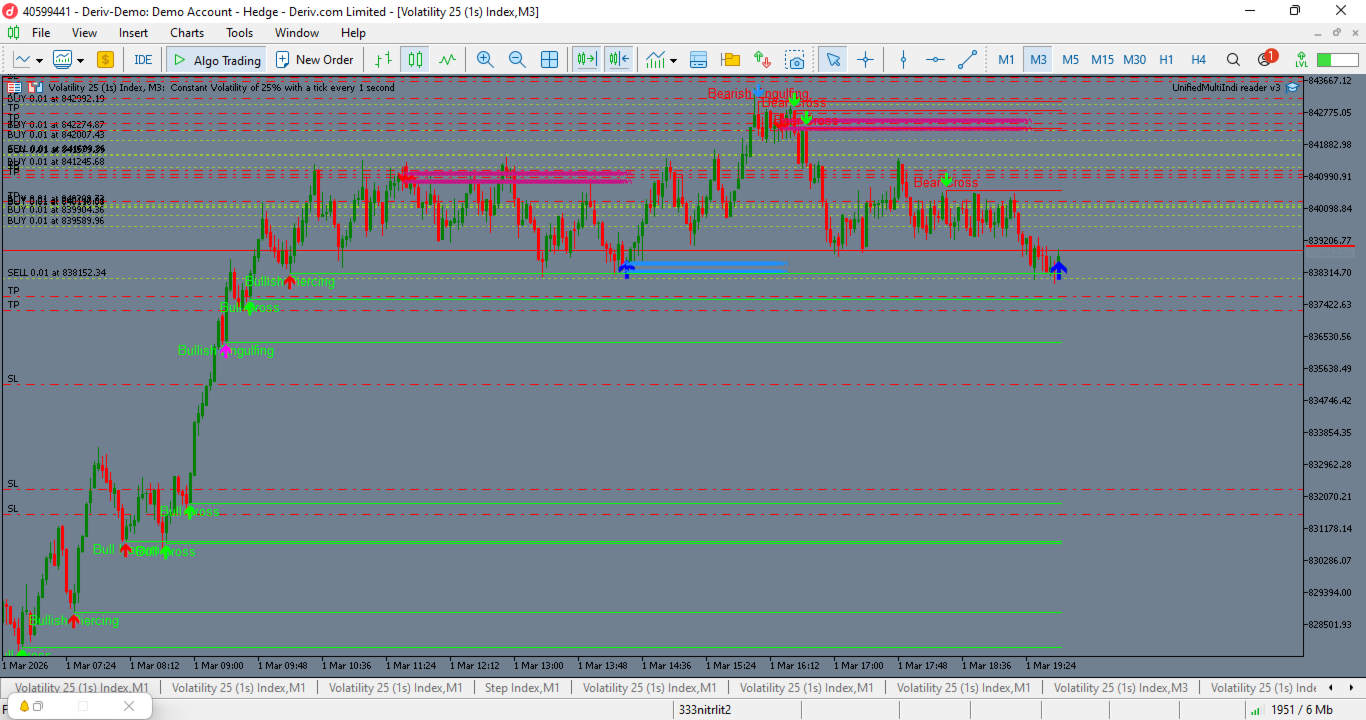The width and height of the screenshot is (1366, 720).
Task: Select the horizontal line drawing tool
Action: point(935,60)
